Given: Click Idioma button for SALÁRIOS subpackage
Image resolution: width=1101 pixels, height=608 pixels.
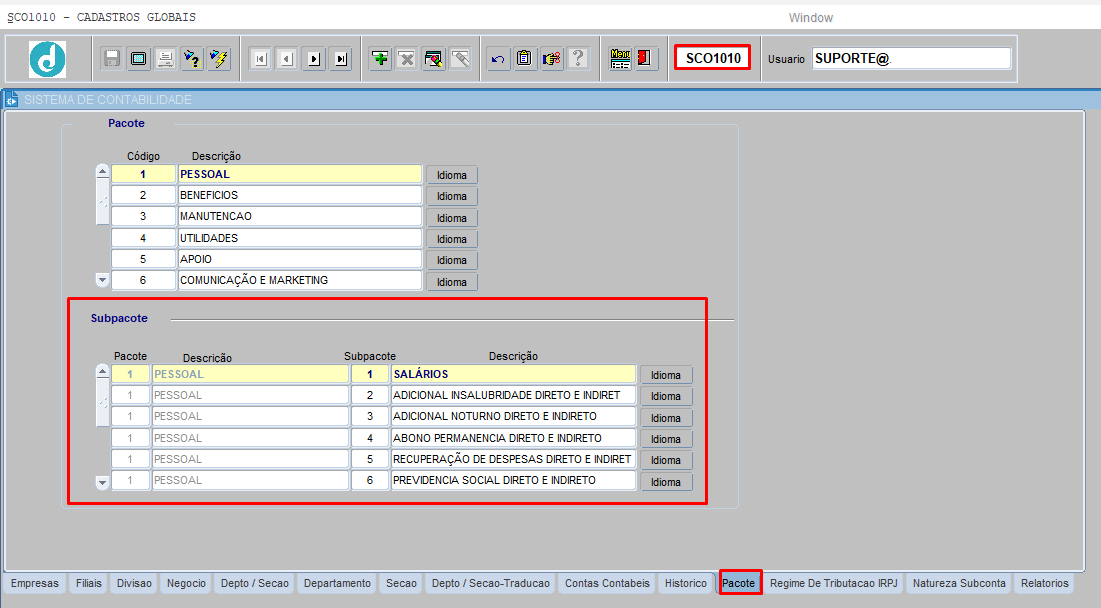Looking at the screenshot, I should [666, 375].
